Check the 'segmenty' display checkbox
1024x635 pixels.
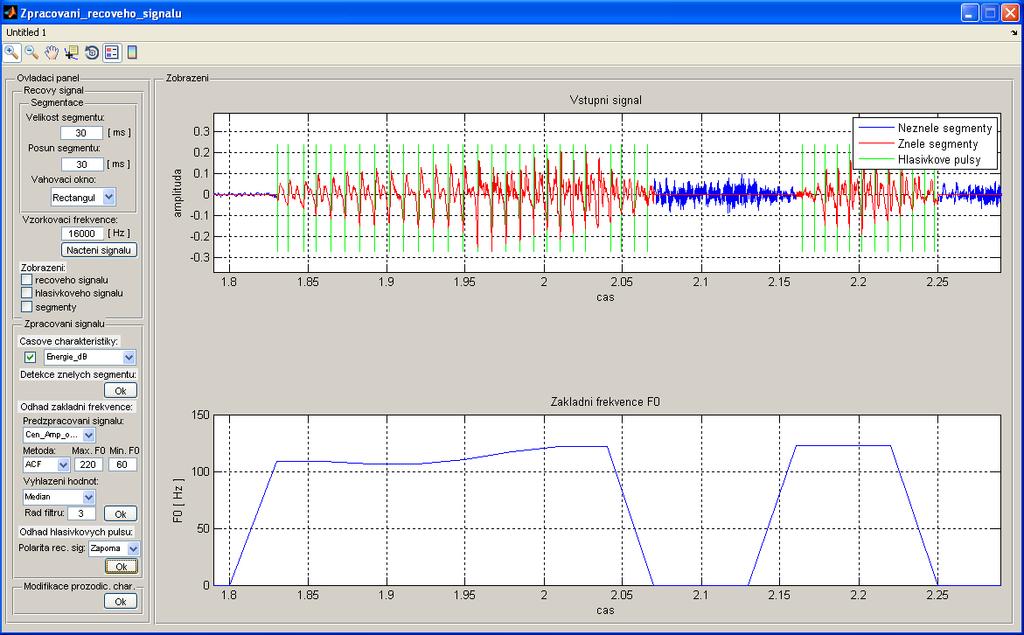27,306
